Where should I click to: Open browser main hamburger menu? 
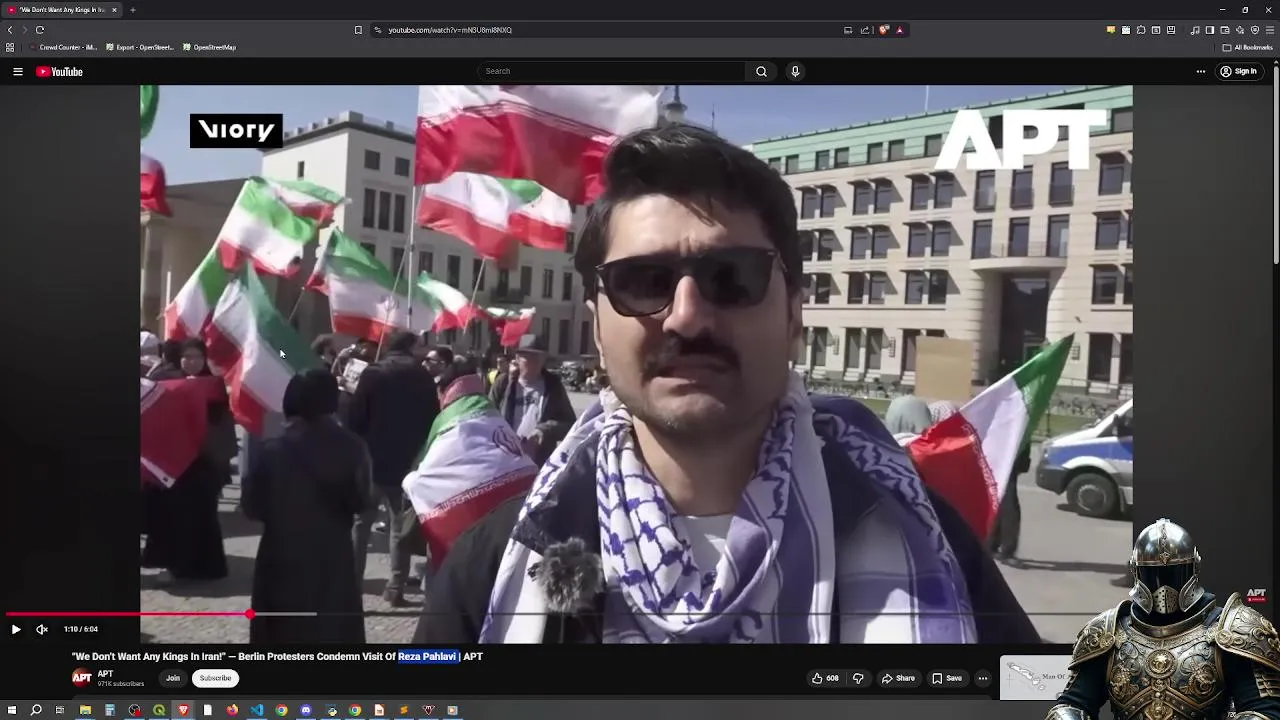1270,30
